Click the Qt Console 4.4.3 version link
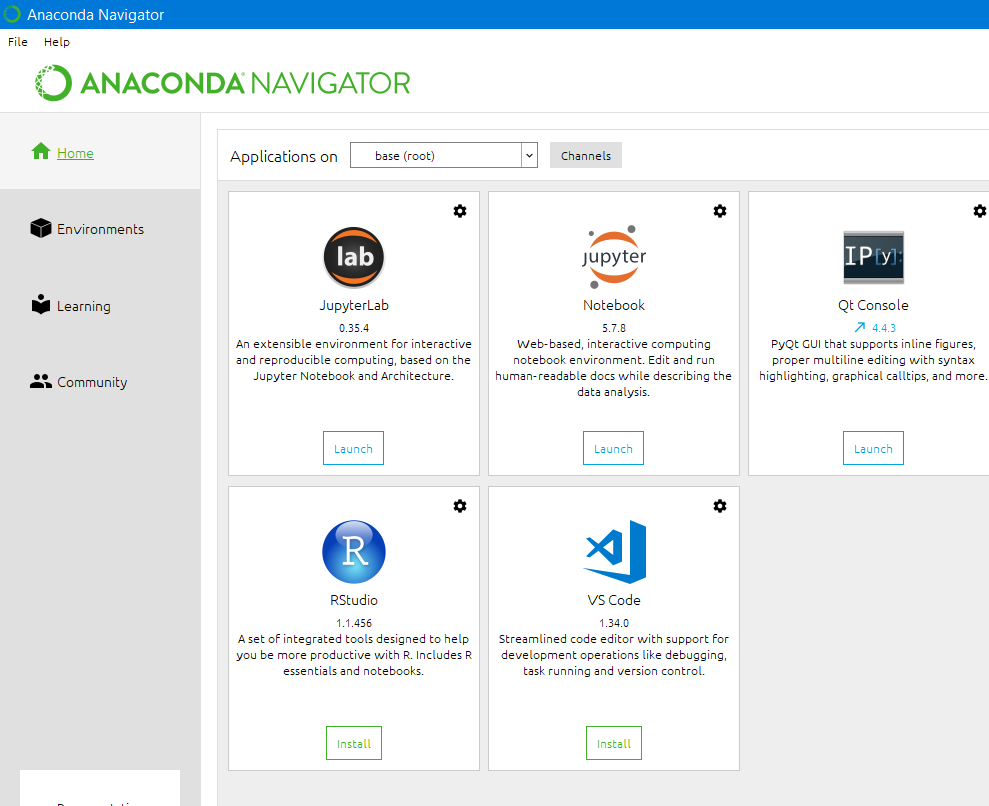This screenshot has height=806, width=989. coord(884,328)
